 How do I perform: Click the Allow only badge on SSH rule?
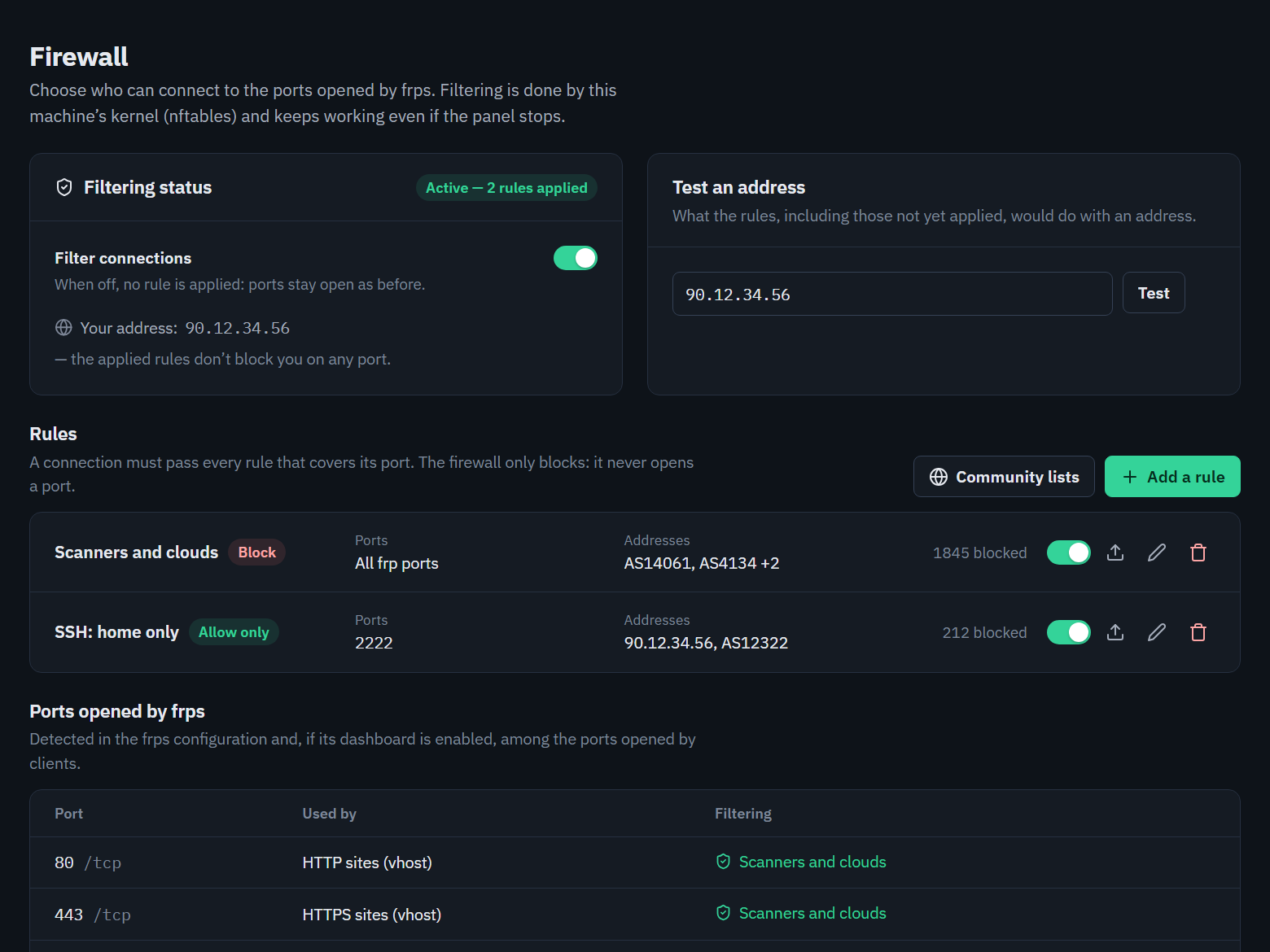point(234,632)
